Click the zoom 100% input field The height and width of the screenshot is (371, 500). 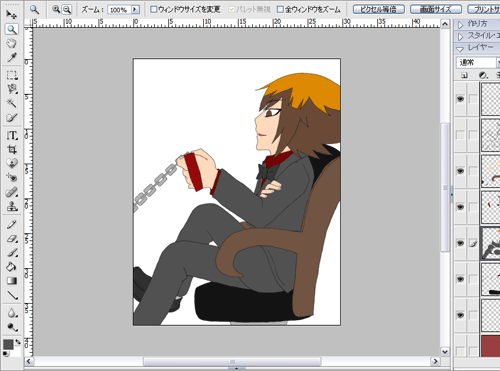coord(119,10)
